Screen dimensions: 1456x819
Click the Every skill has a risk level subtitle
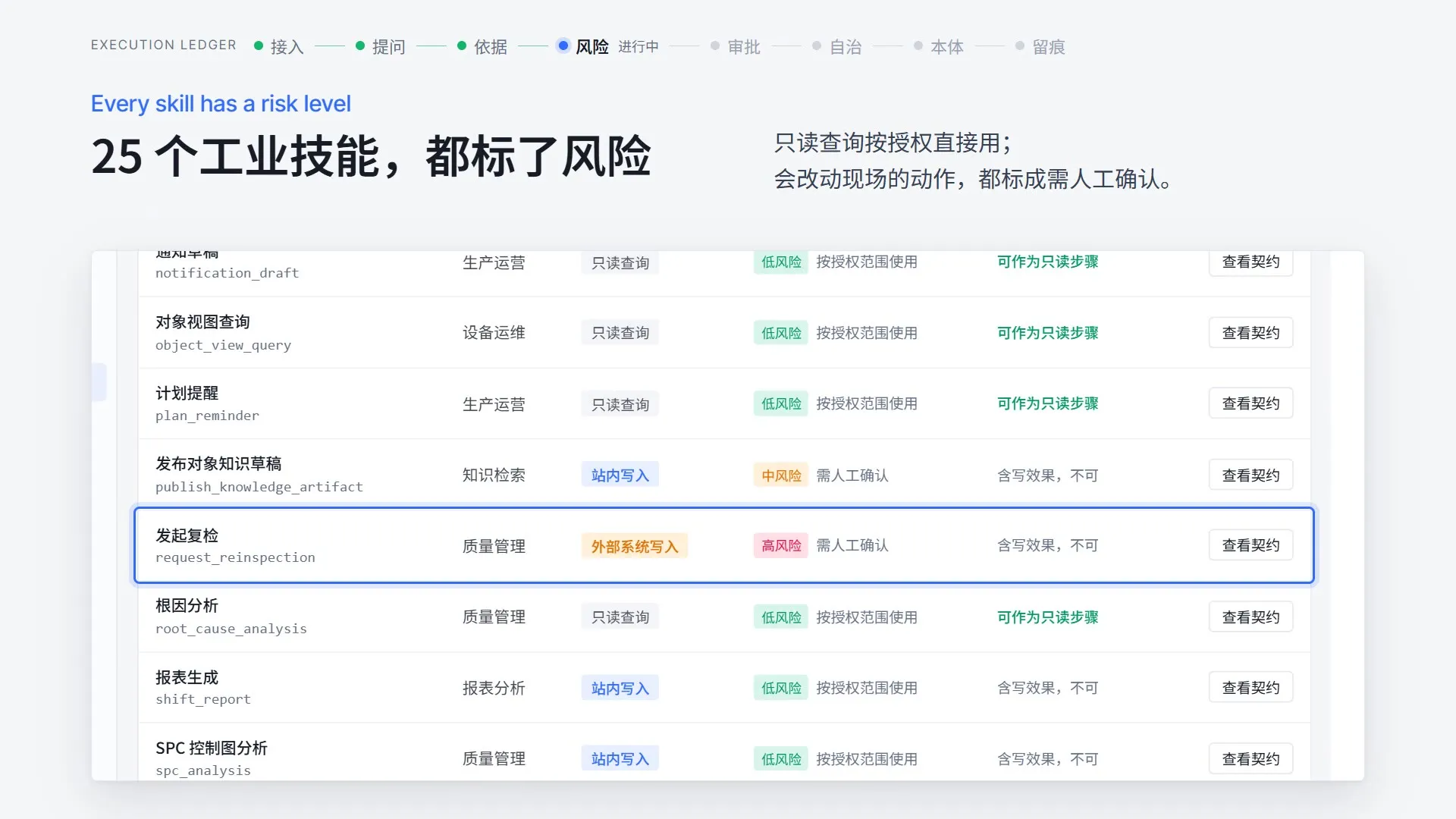221,103
